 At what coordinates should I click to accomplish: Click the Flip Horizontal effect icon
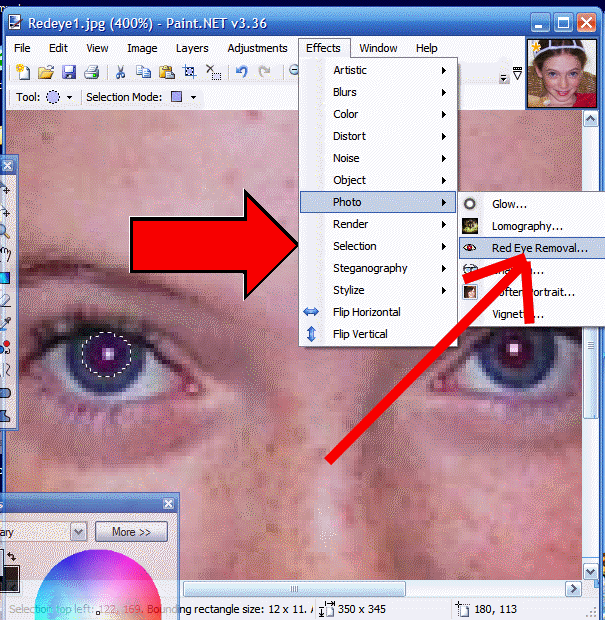311,312
